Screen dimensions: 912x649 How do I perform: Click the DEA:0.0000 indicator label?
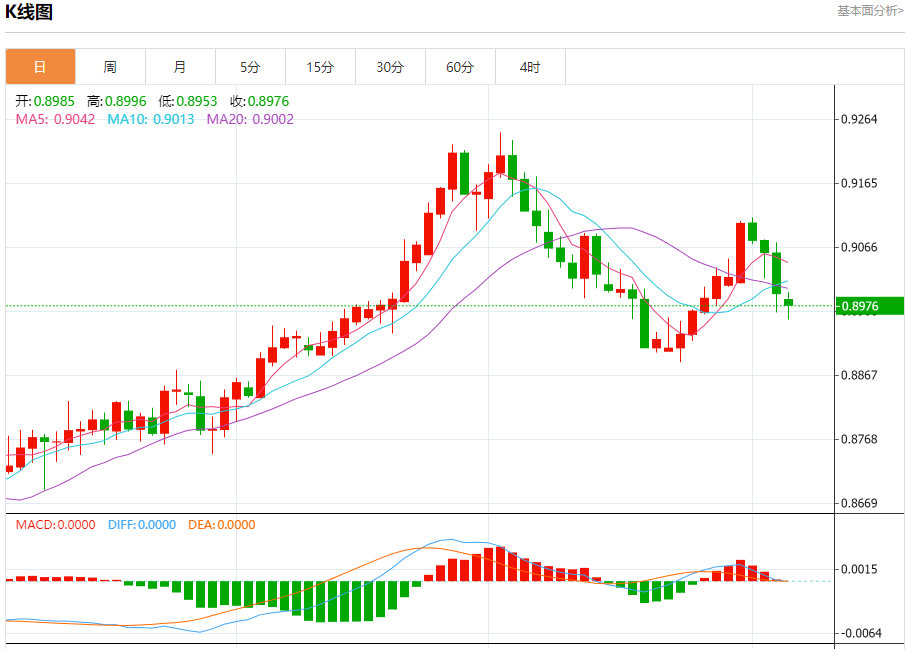[222, 525]
